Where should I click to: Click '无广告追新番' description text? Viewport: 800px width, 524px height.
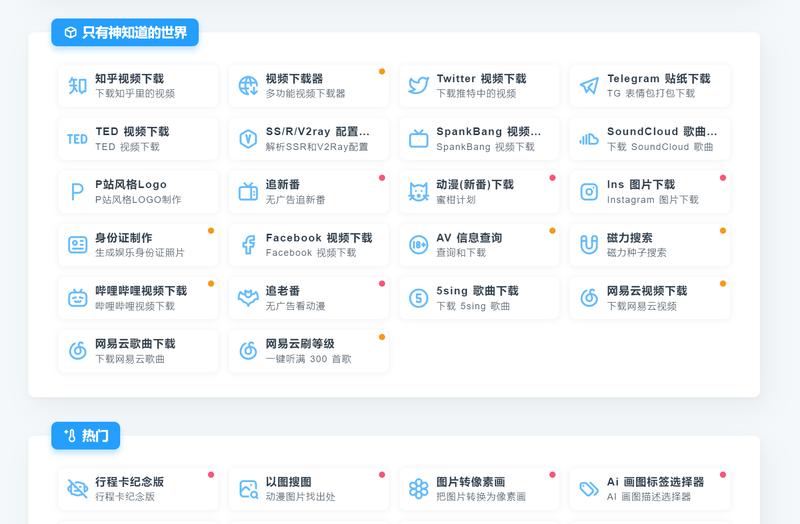click(295, 199)
